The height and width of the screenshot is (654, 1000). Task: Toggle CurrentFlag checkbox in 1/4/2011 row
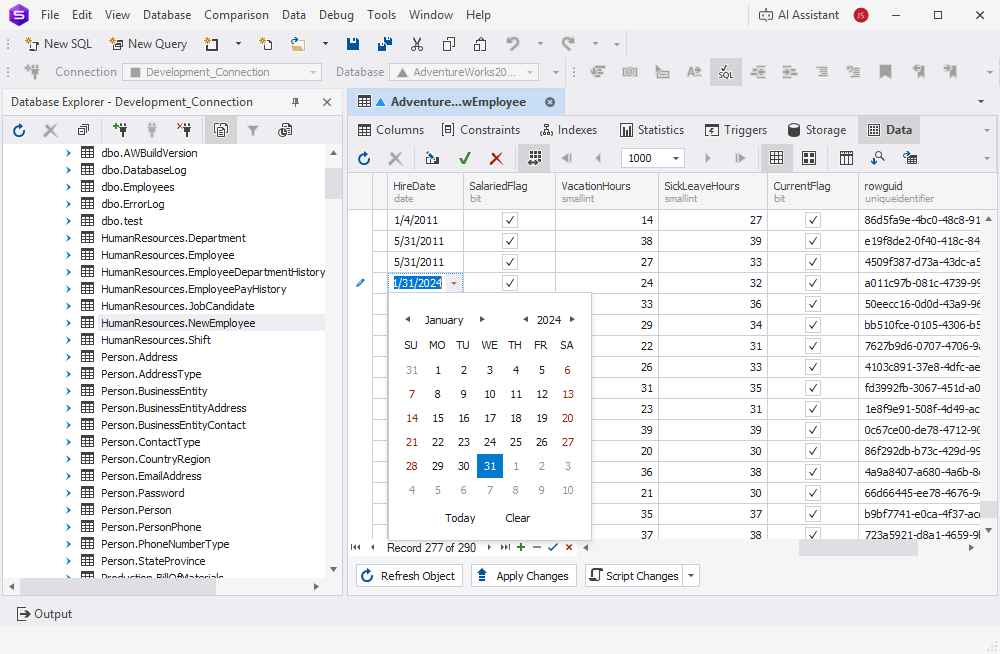tap(812, 220)
